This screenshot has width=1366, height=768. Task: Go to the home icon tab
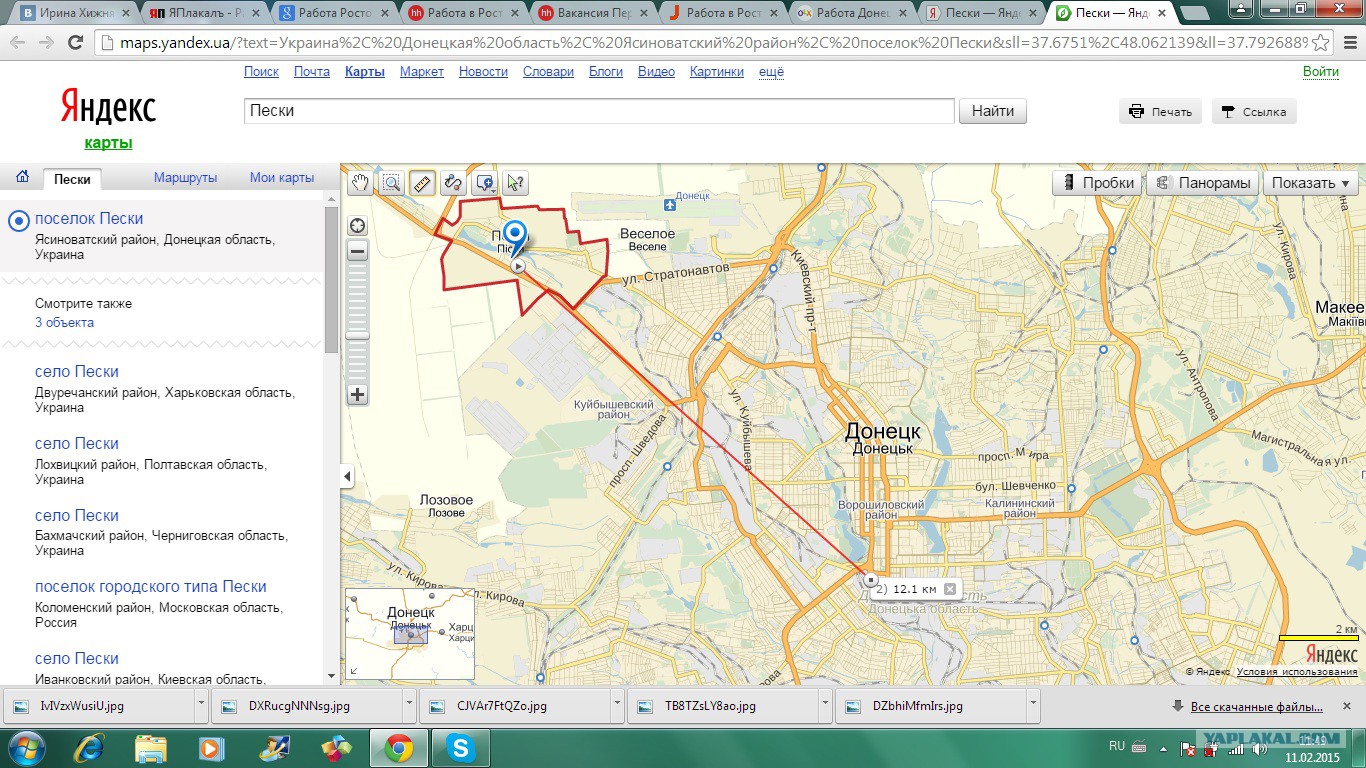[x=21, y=177]
